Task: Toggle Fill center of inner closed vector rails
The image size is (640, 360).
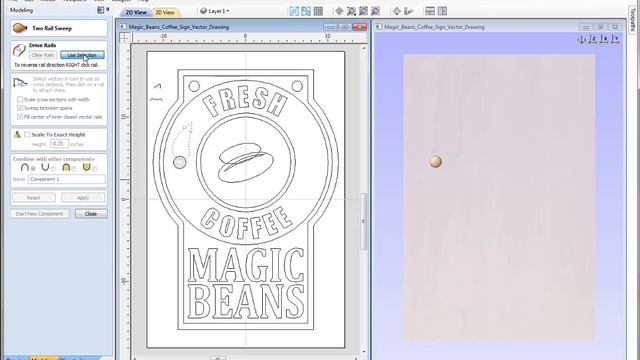Action: click(20, 117)
